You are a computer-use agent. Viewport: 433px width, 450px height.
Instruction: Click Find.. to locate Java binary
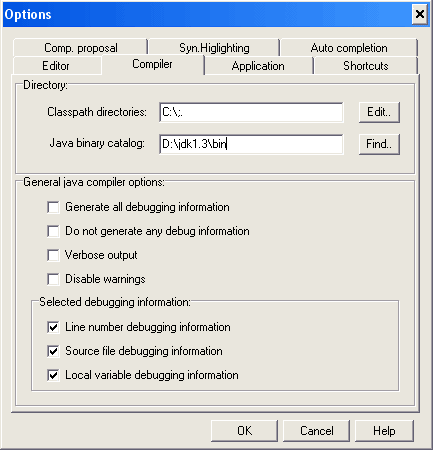click(379, 144)
